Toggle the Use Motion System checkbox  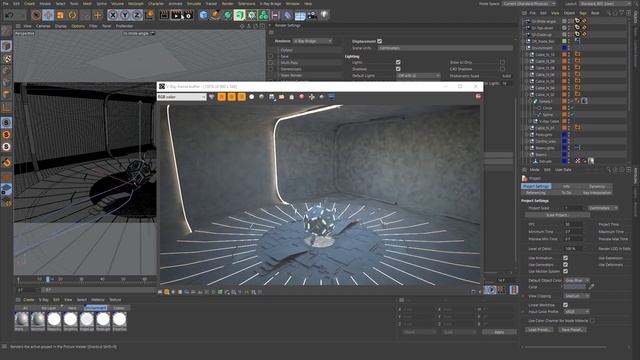coord(565,271)
